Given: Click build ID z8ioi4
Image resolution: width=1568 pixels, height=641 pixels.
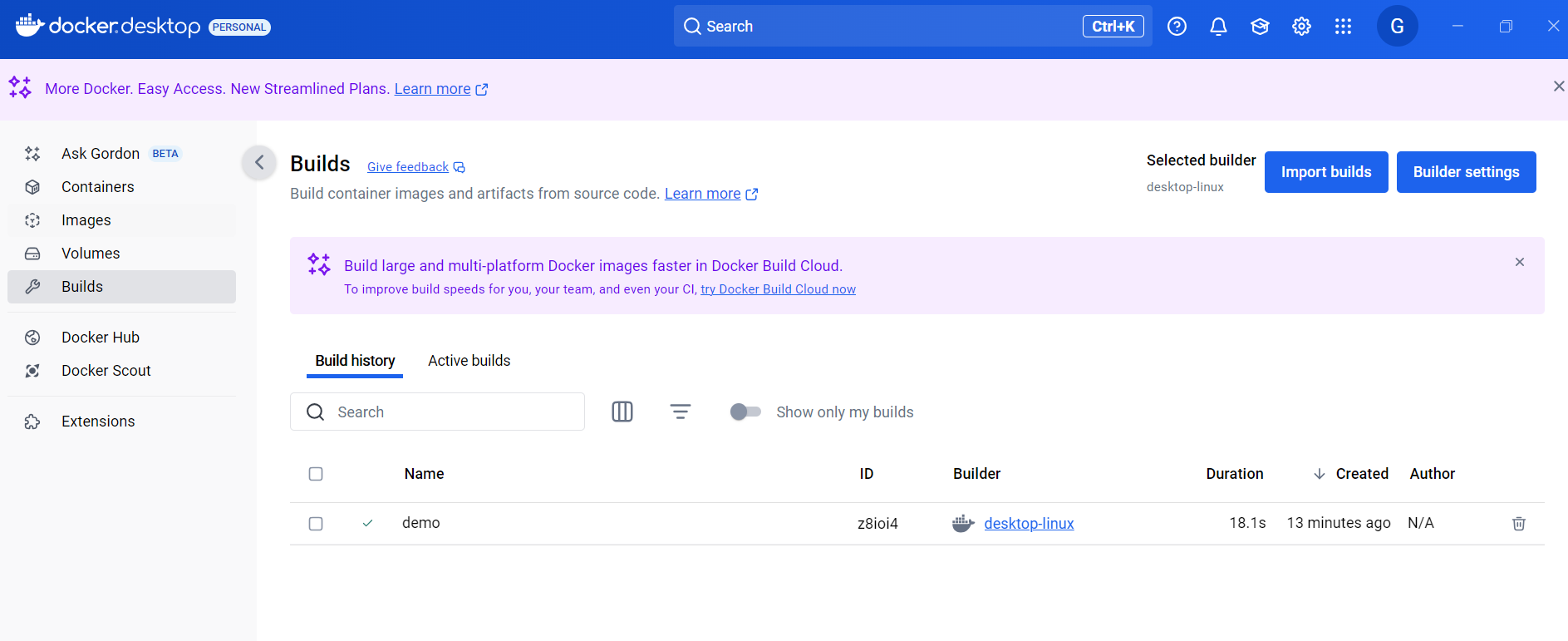Looking at the screenshot, I should (x=877, y=524).
